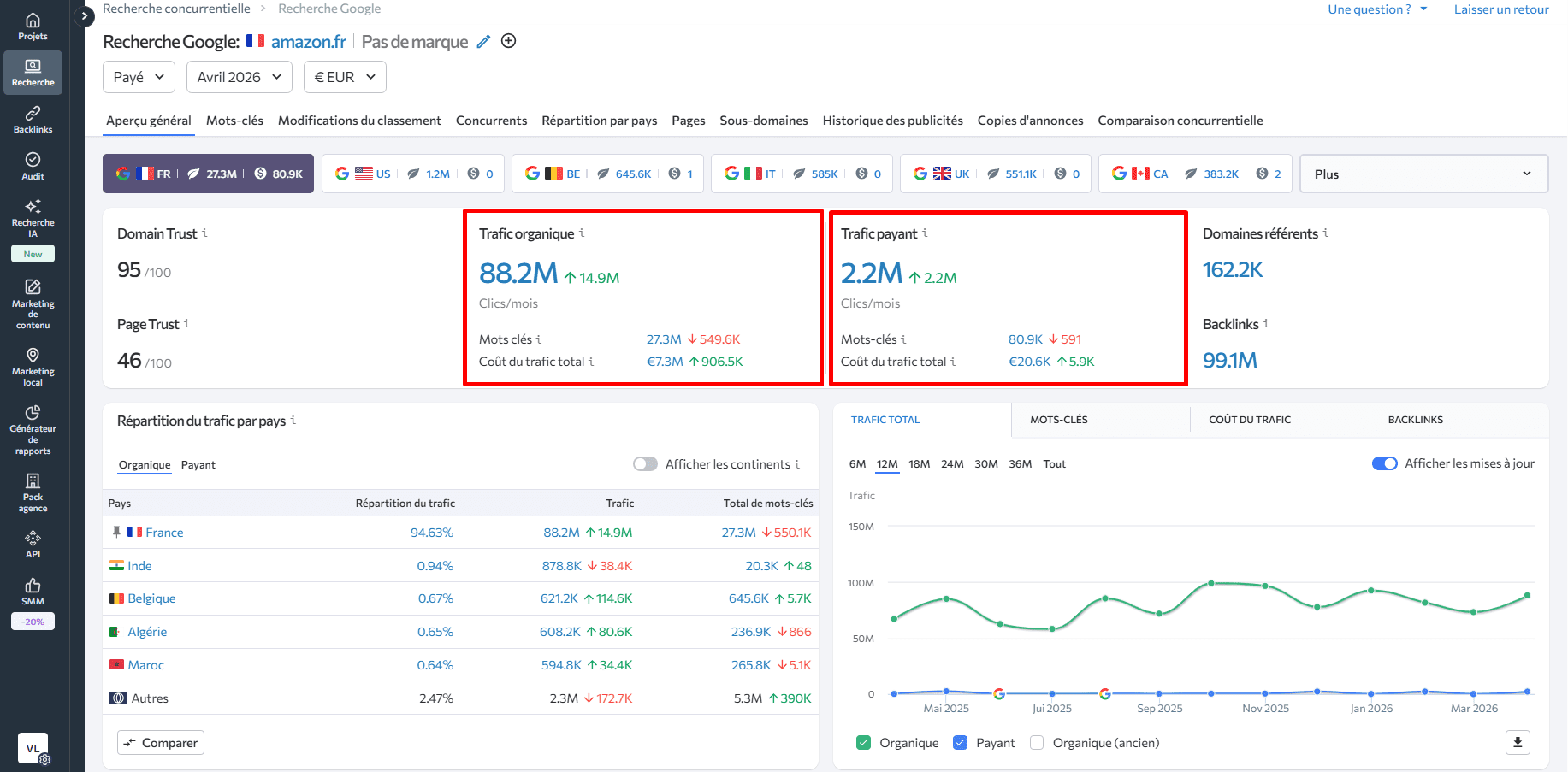Select the BE Google region button
1568x772 pixels.
coord(607,174)
